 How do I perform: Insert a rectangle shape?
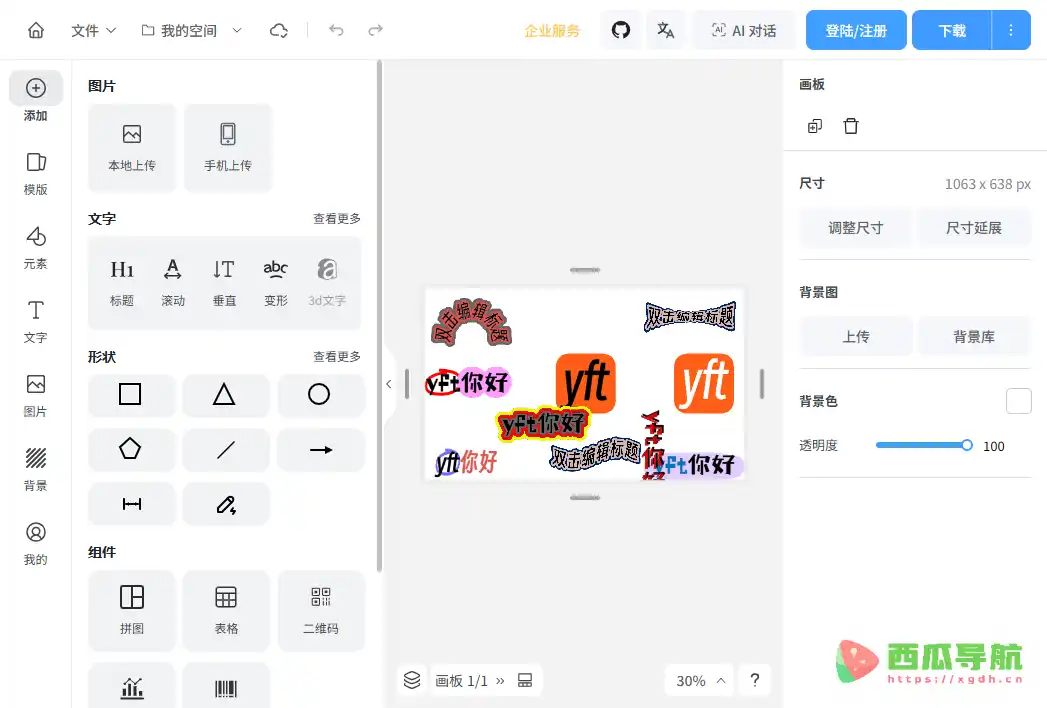[130, 395]
